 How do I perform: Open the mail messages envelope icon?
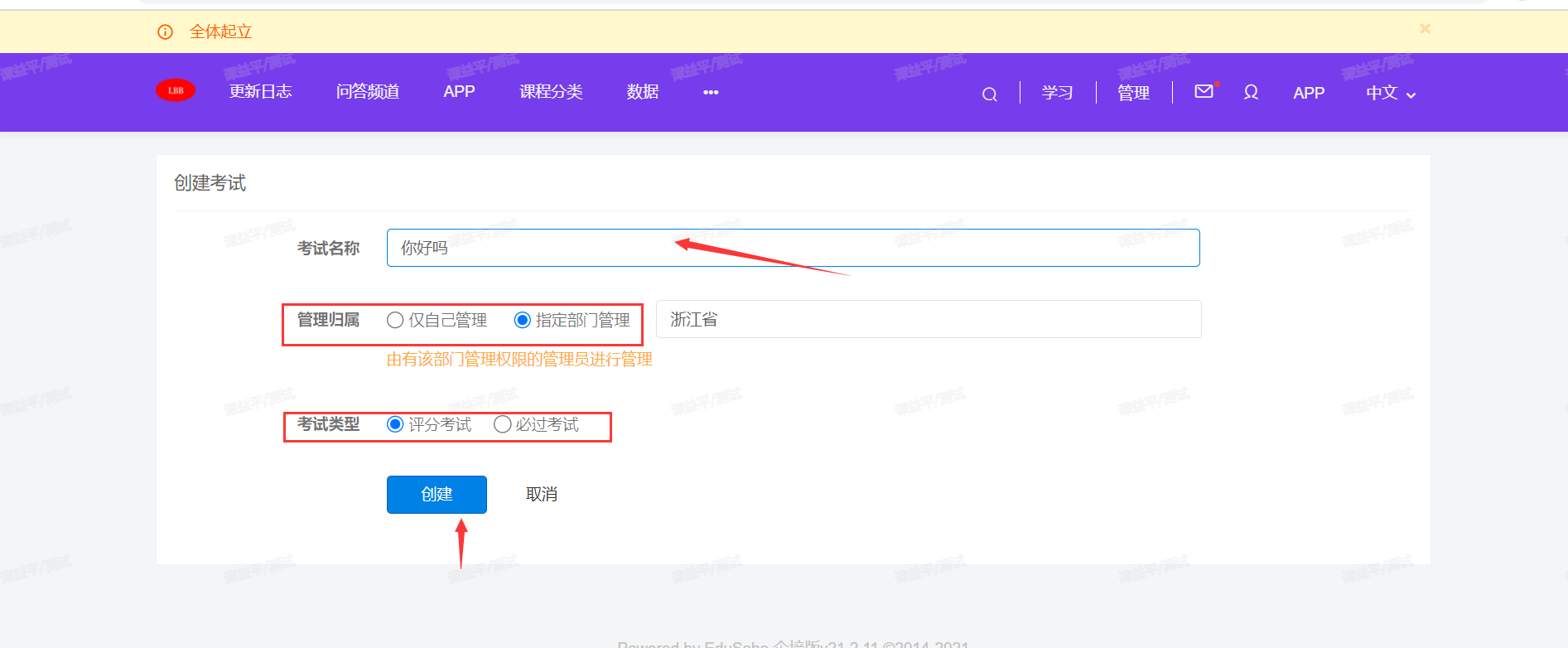(x=1204, y=91)
